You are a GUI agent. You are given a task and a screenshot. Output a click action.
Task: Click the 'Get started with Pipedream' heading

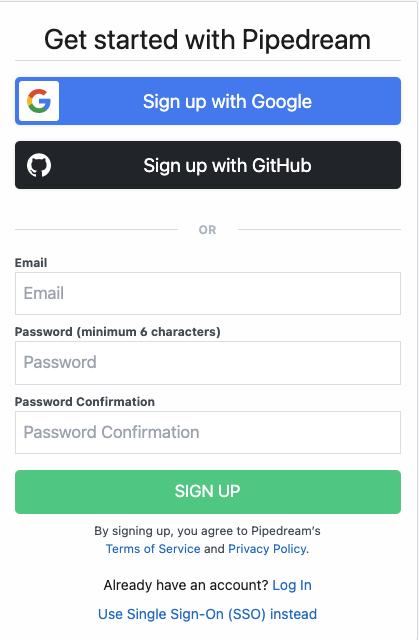[x=207, y=40]
